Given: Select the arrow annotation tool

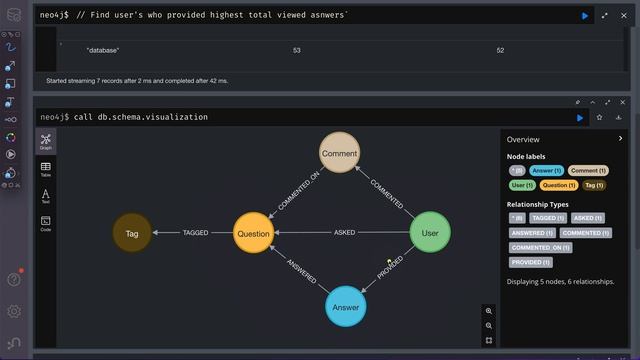Looking at the screenshot, I should [x=11, y=66].
